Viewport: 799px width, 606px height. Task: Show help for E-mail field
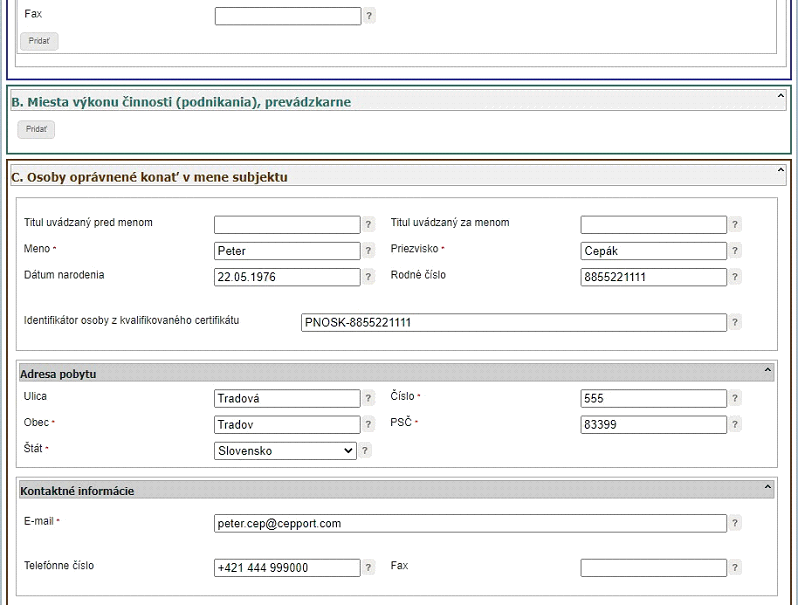pos(734,523)
